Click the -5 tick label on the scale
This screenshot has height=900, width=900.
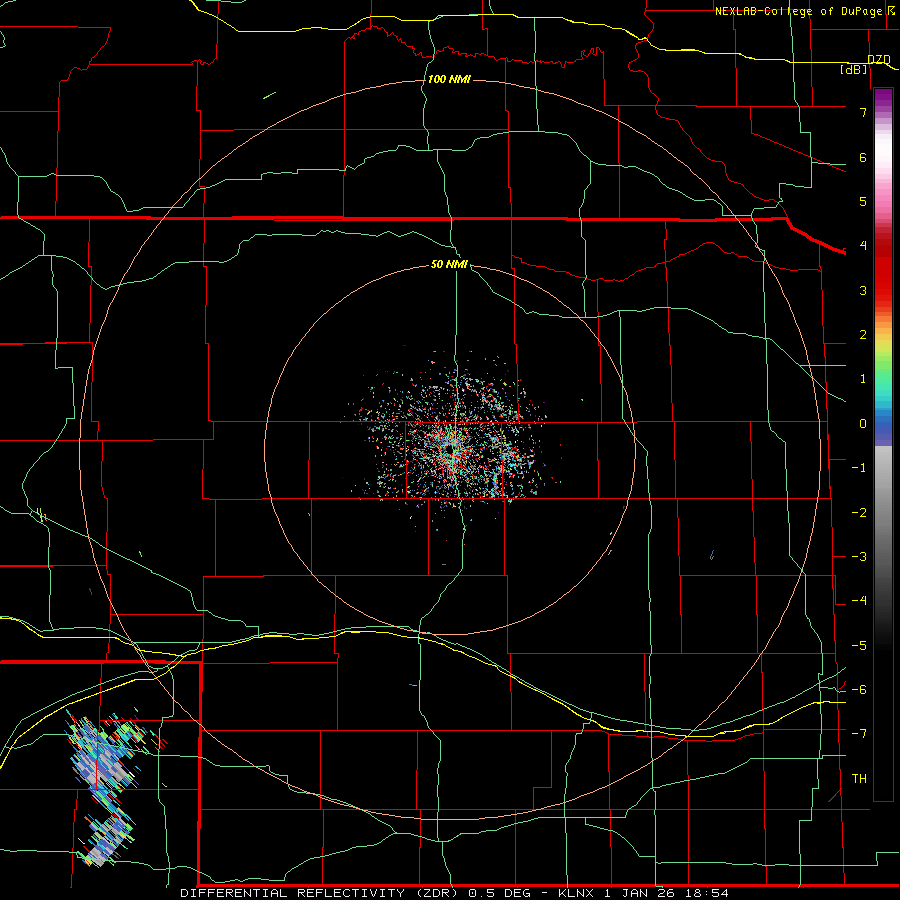click(859, 645)
